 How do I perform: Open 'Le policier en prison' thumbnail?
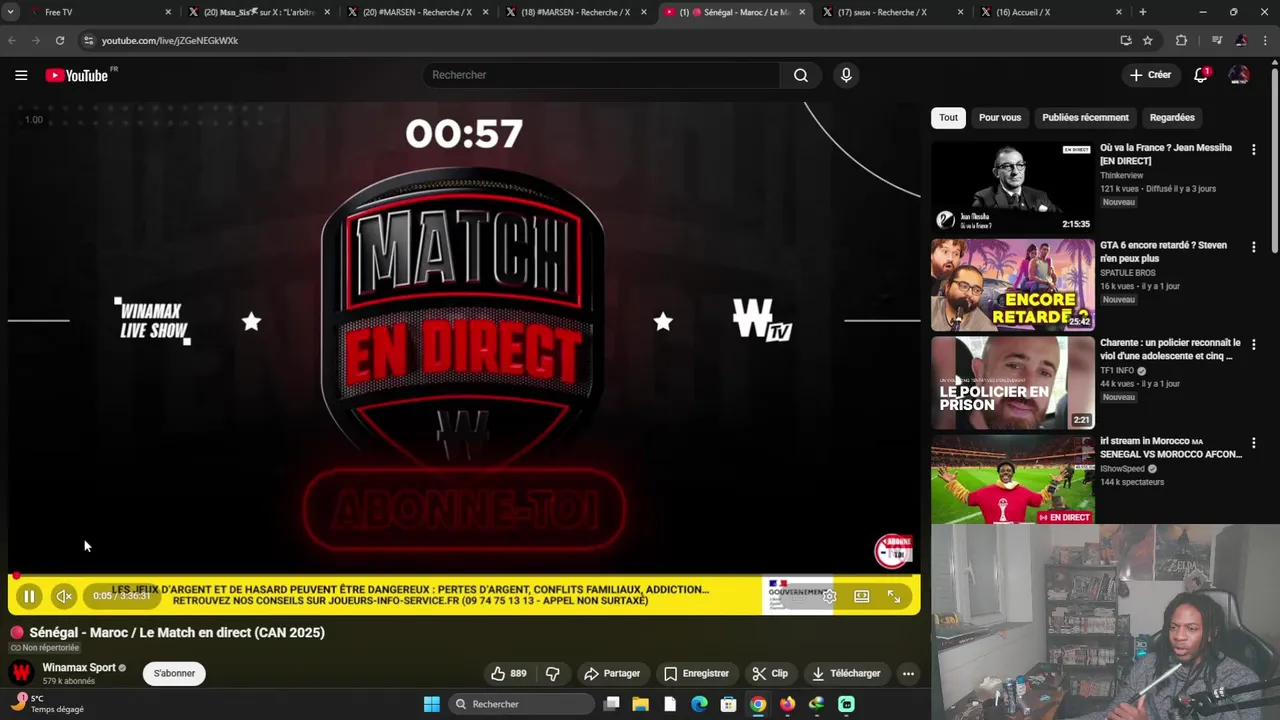tap(1012, 382)
